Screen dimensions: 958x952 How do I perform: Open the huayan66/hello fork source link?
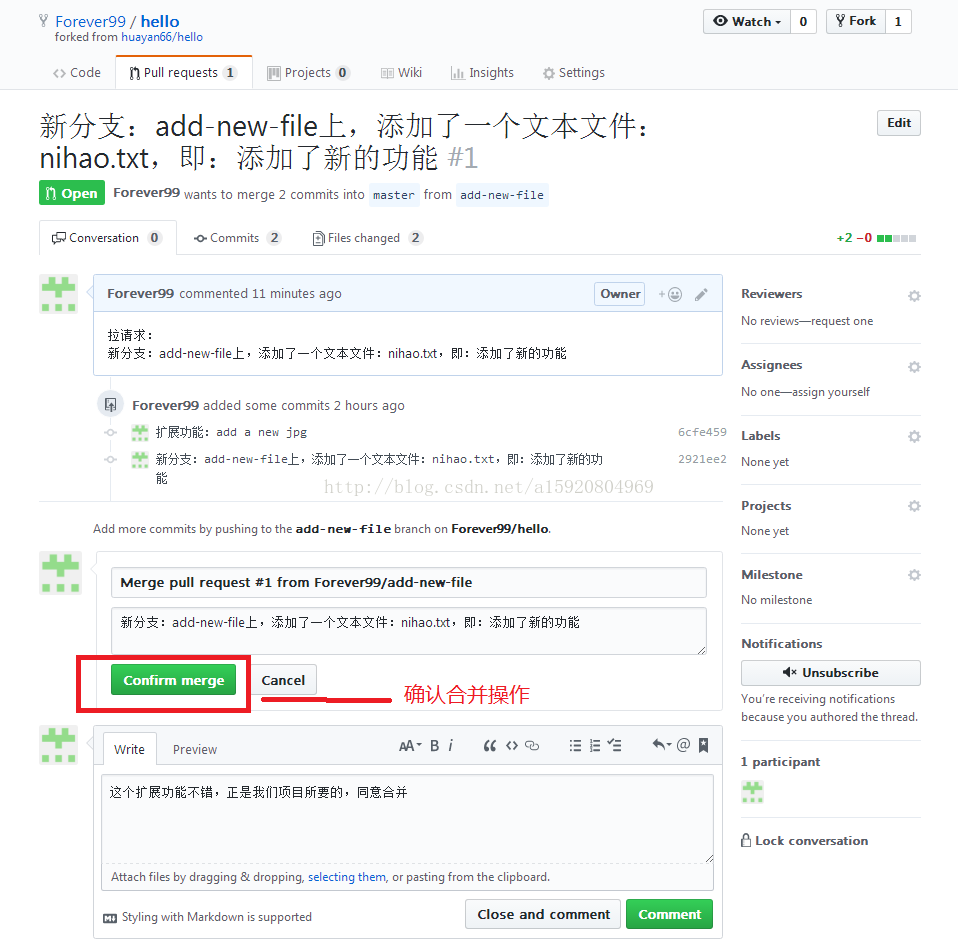coord(162,37)
